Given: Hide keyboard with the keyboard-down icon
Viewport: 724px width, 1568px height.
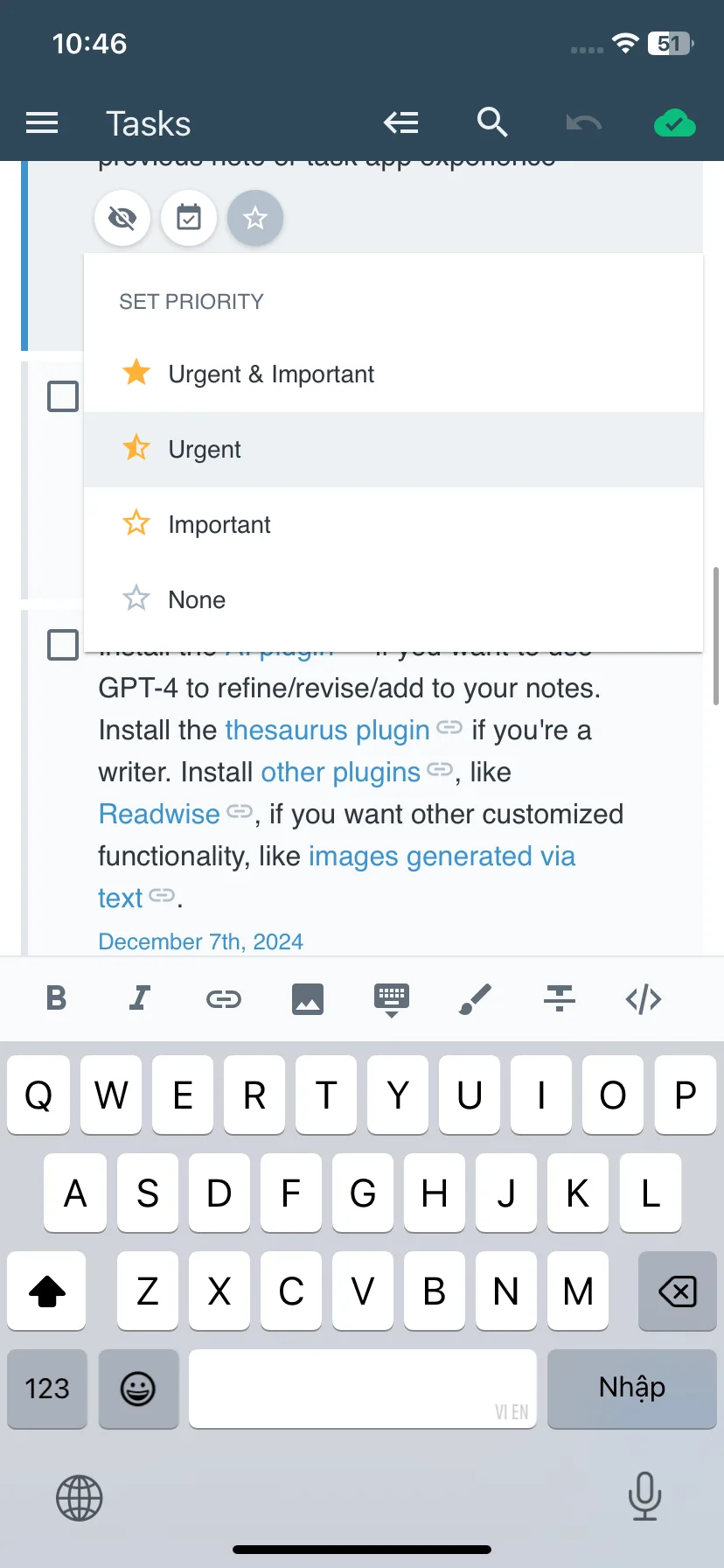Looking at the screenshot, I should tap(392, 1000).
